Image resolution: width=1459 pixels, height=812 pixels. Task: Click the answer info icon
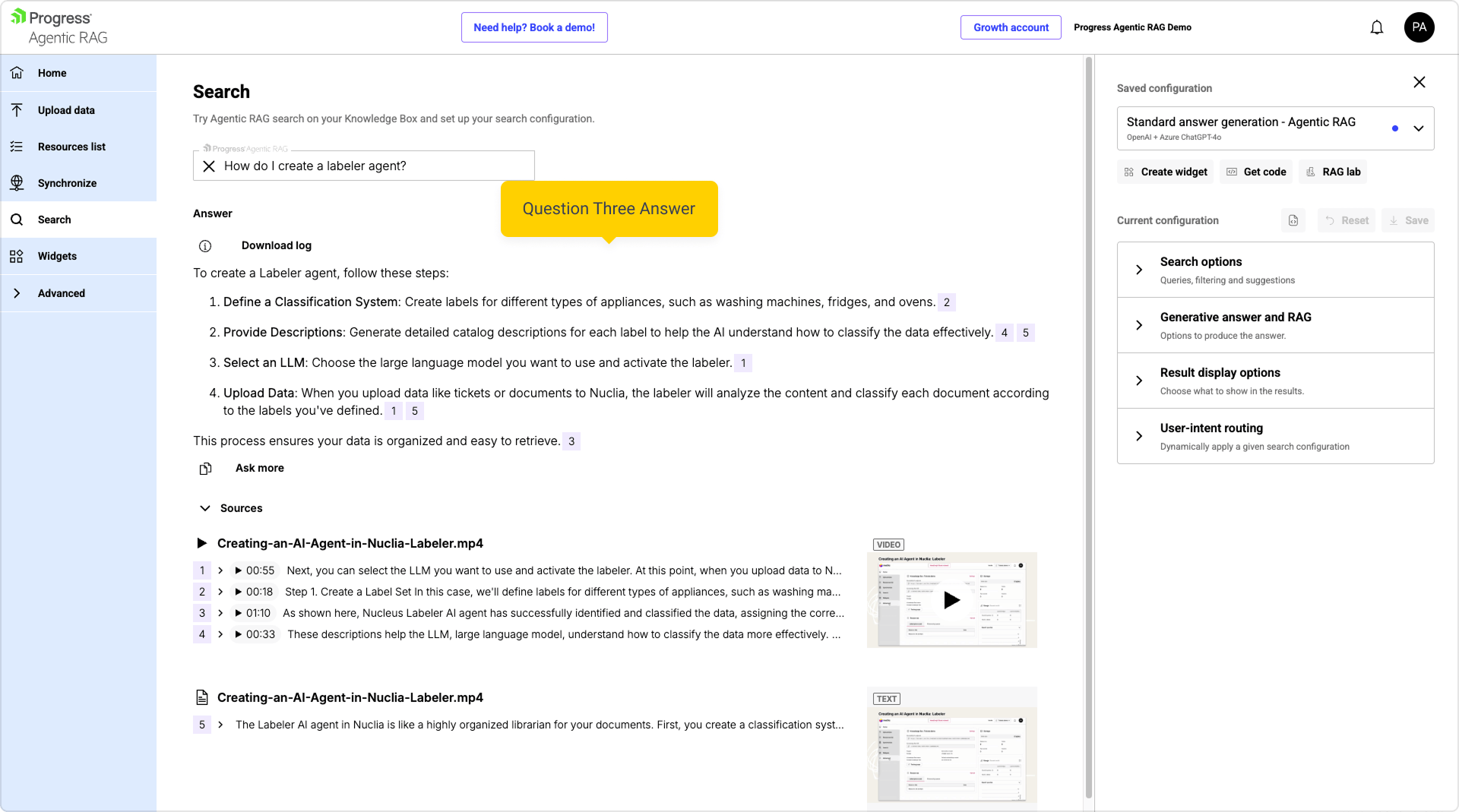(x=205, y=246)
